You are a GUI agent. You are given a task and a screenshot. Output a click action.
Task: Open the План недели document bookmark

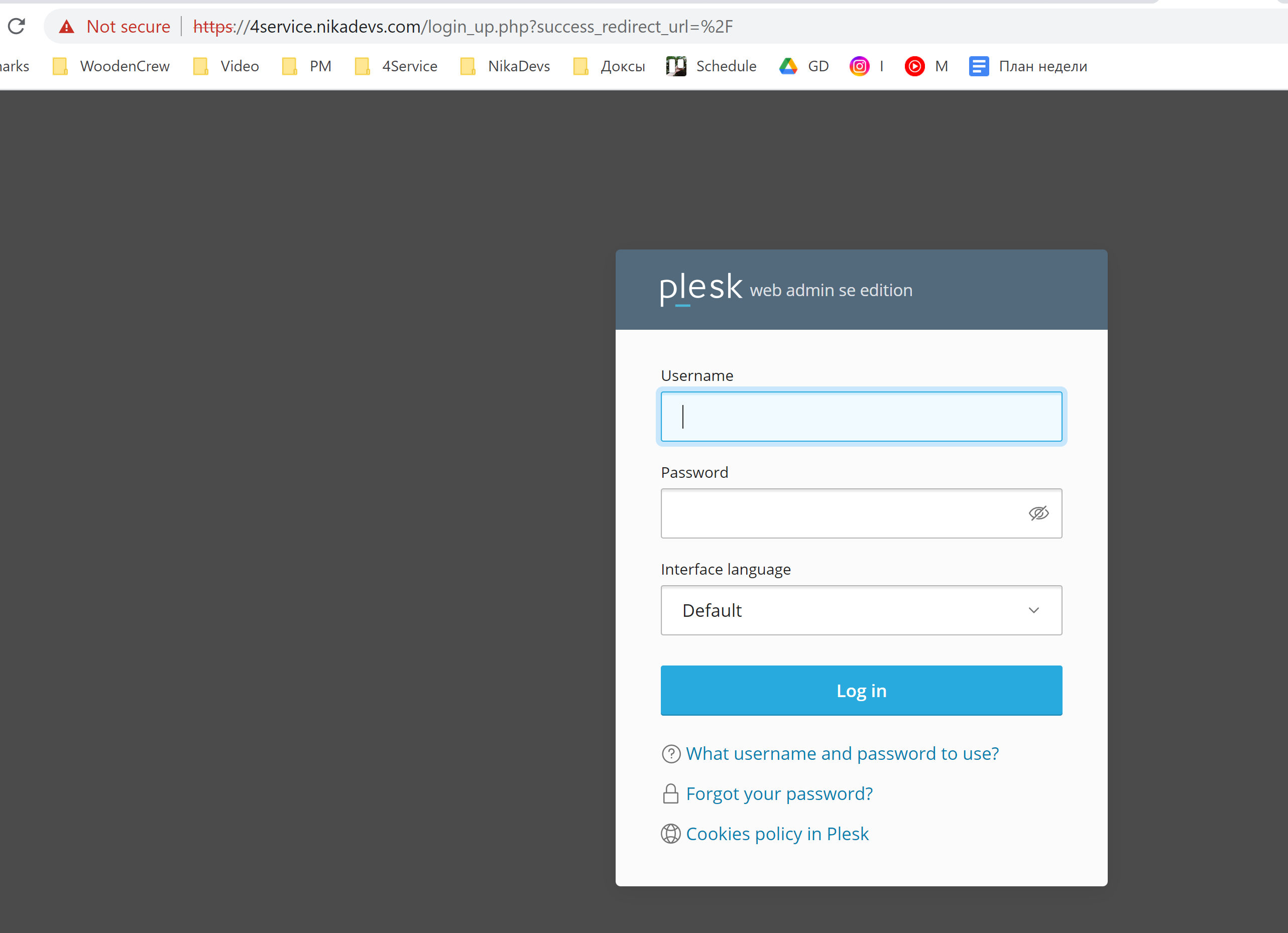point(1028,66)
